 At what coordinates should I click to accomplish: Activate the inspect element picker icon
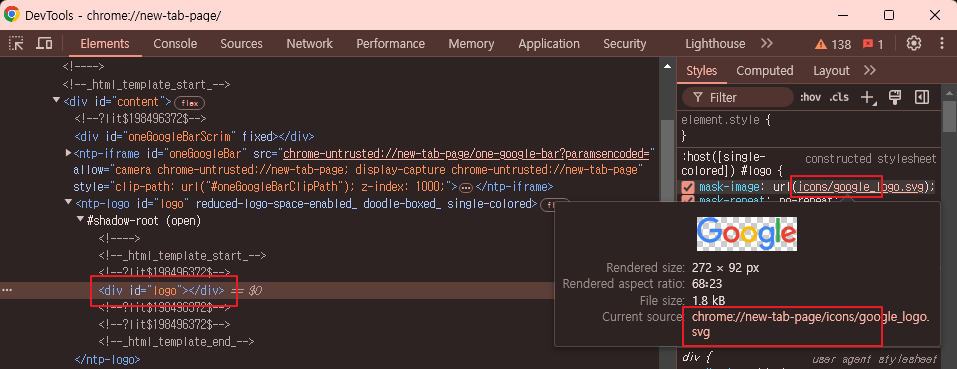click(x=16, y=43)
